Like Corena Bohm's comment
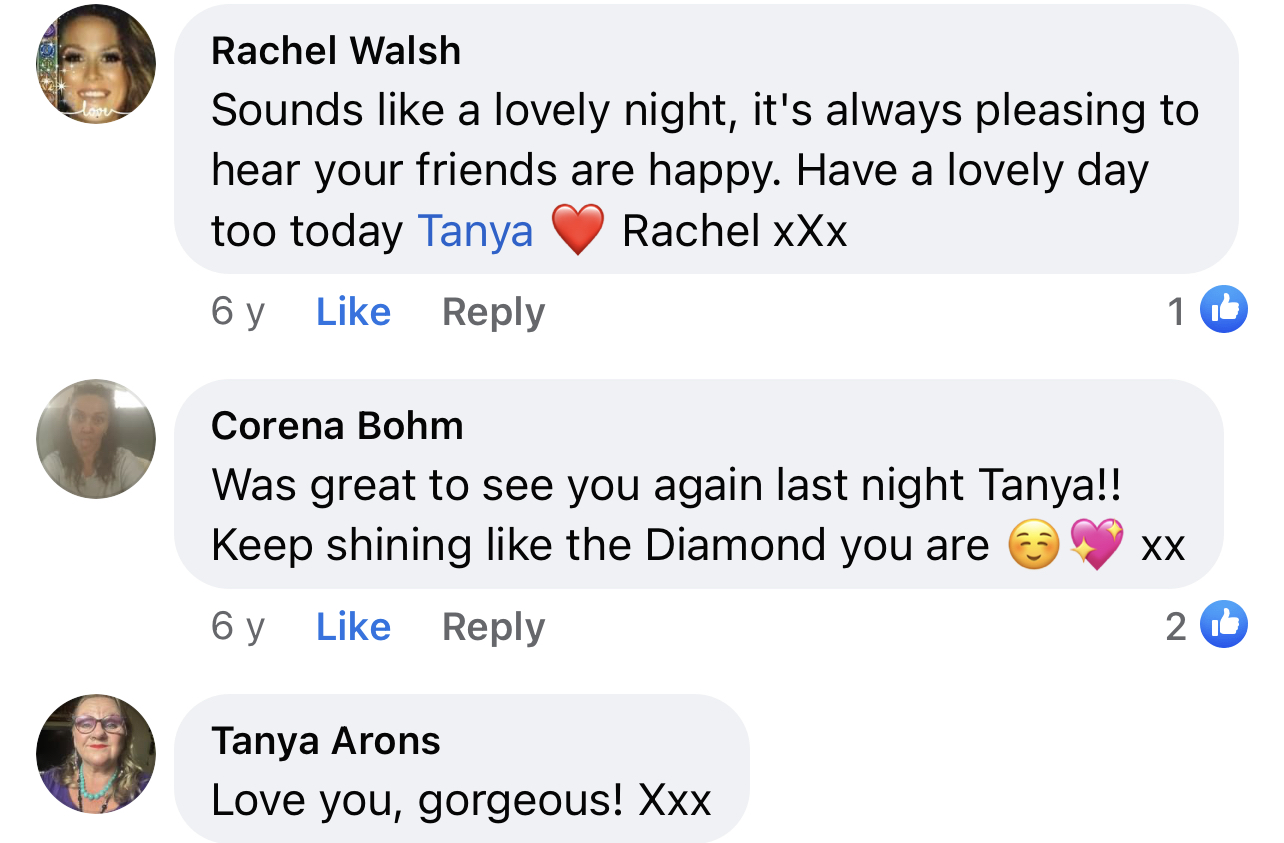 (x=353, y=627)
